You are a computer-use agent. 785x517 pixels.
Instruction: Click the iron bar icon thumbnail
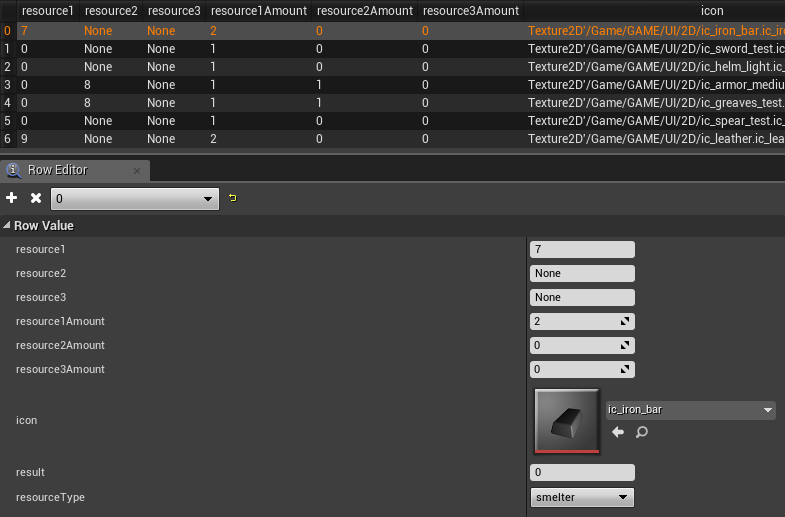coord(567,421)
